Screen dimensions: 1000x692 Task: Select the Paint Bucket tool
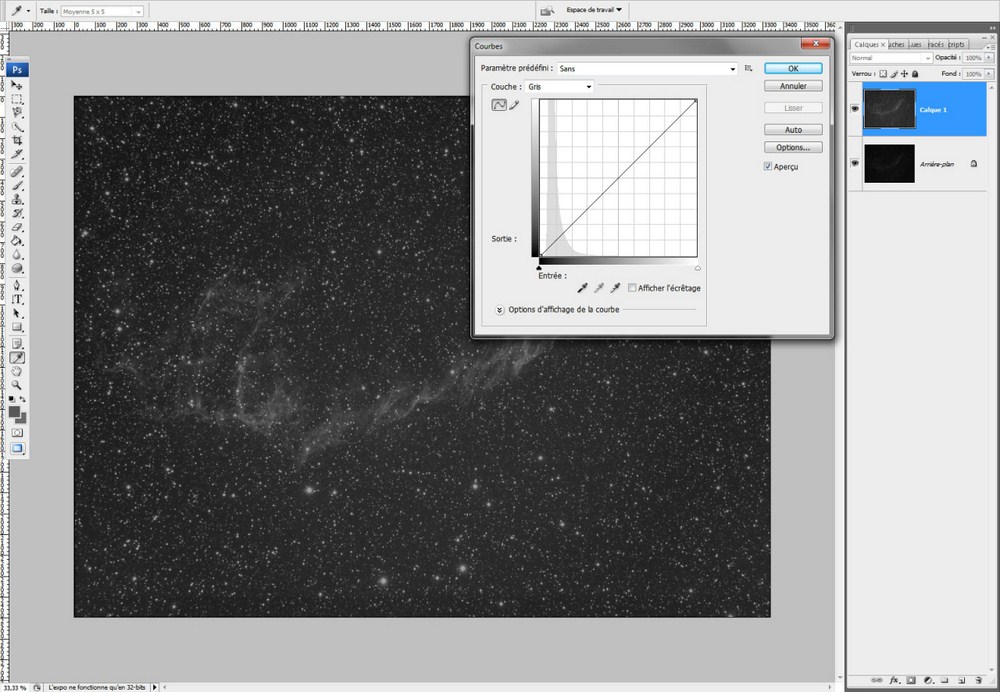(x=17, y=240)
